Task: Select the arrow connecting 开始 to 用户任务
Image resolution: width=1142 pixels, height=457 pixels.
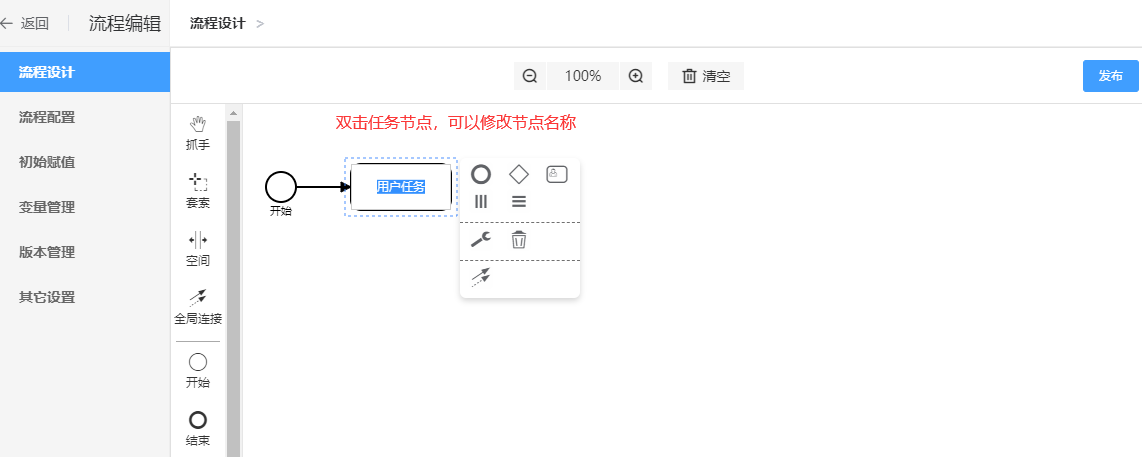Action: pos(323,187)
